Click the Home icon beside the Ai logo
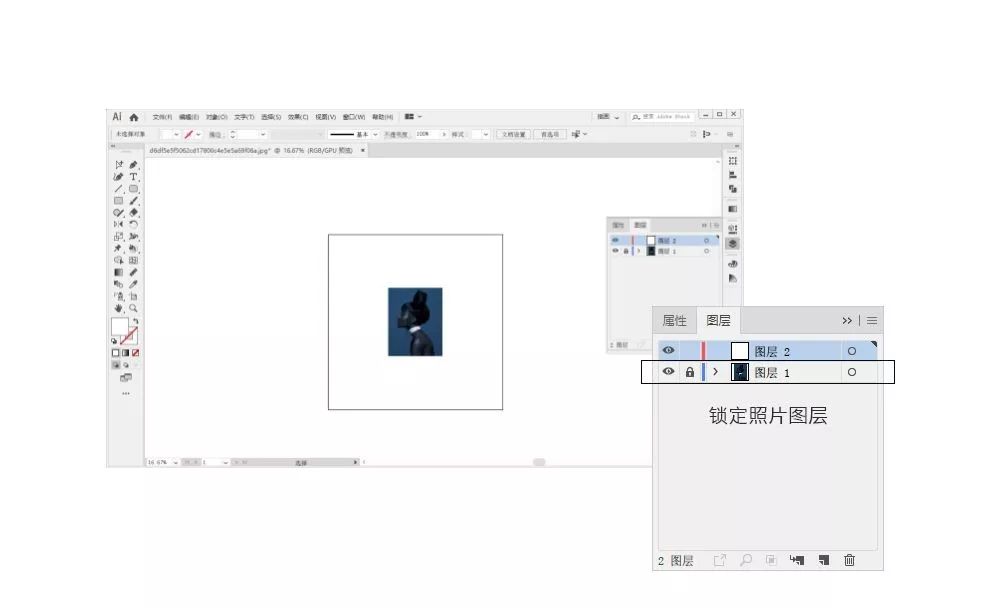Screen dimensions: 1000x608 pyautogui.click(x=134, y=117)
